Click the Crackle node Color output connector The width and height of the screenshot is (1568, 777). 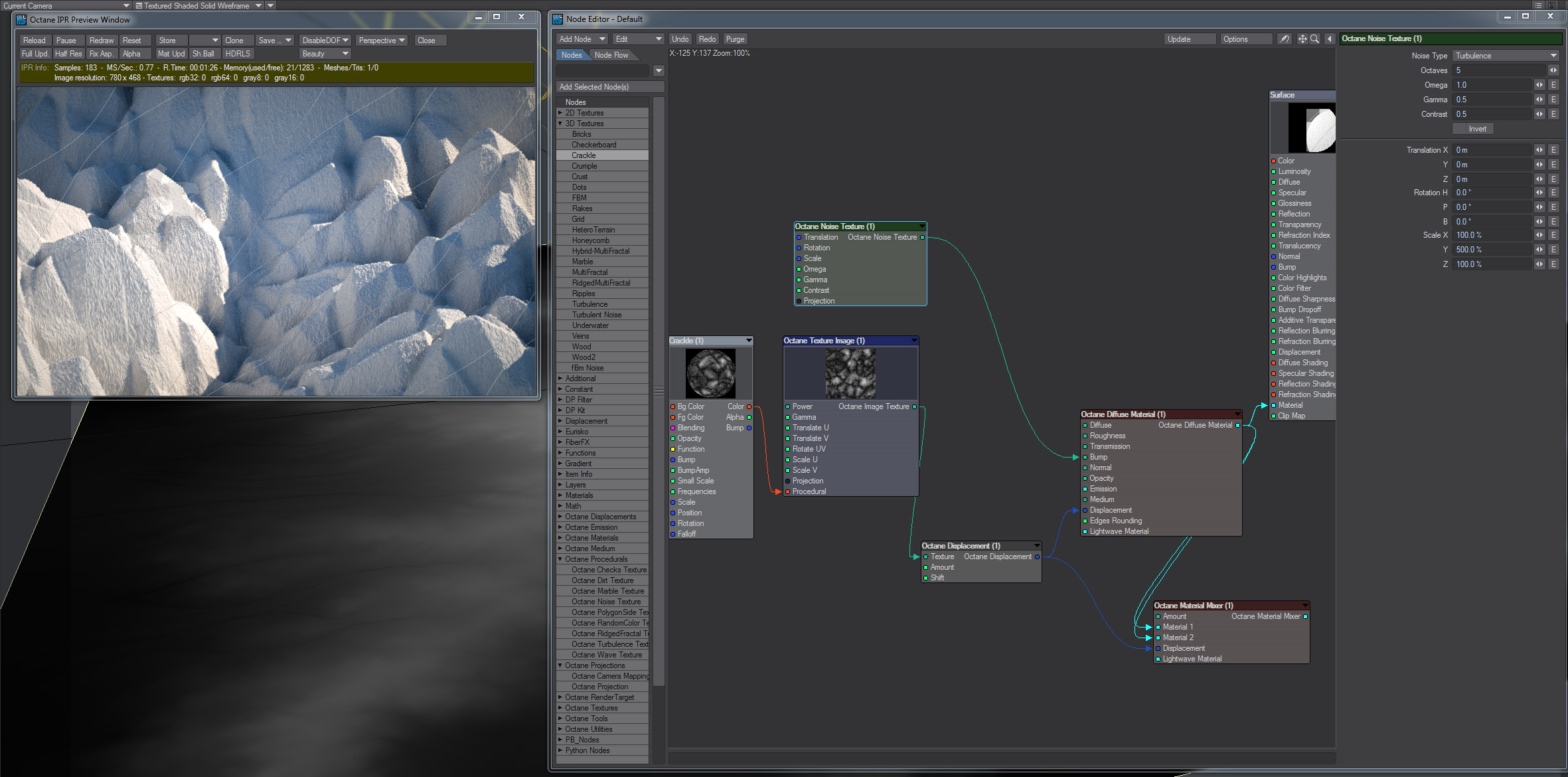(749, 406)
